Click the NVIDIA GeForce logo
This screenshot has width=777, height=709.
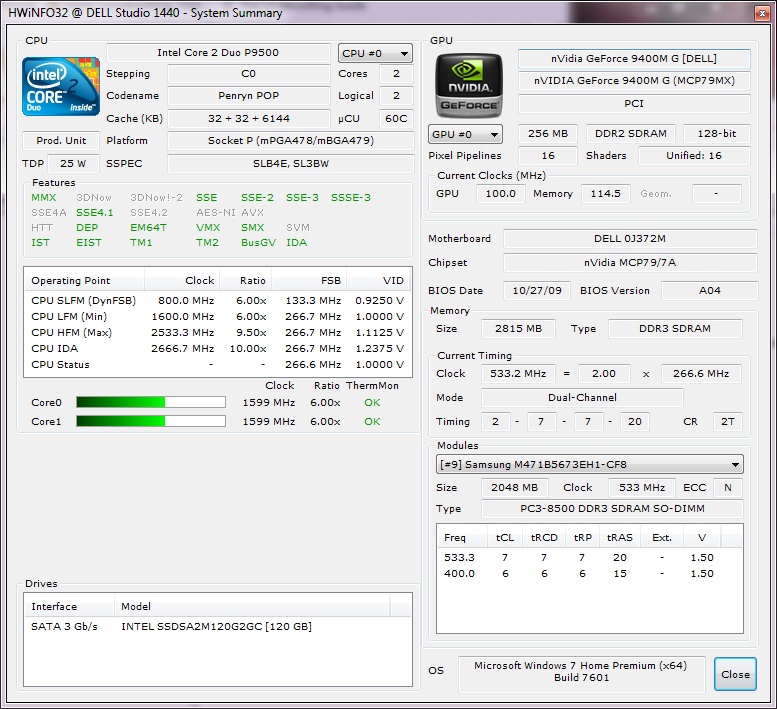469,85
